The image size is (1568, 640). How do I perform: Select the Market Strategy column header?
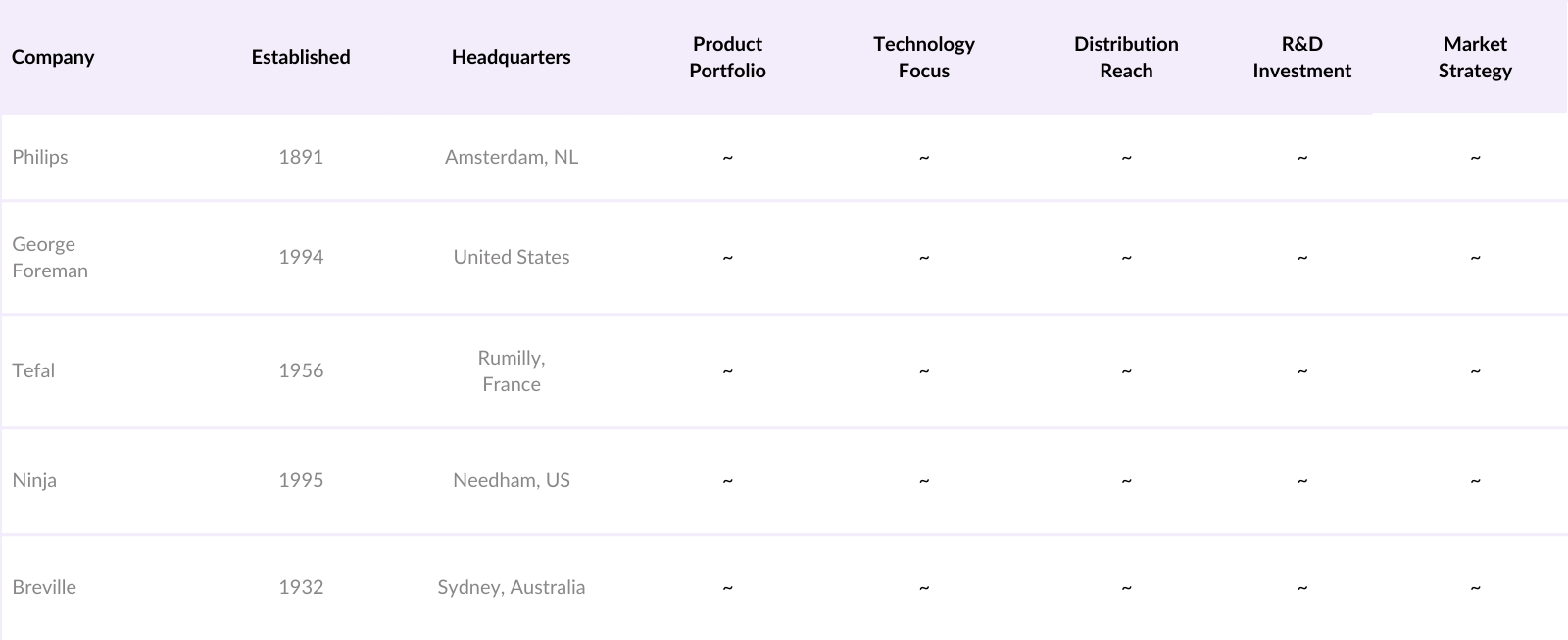click(1475, 57)
